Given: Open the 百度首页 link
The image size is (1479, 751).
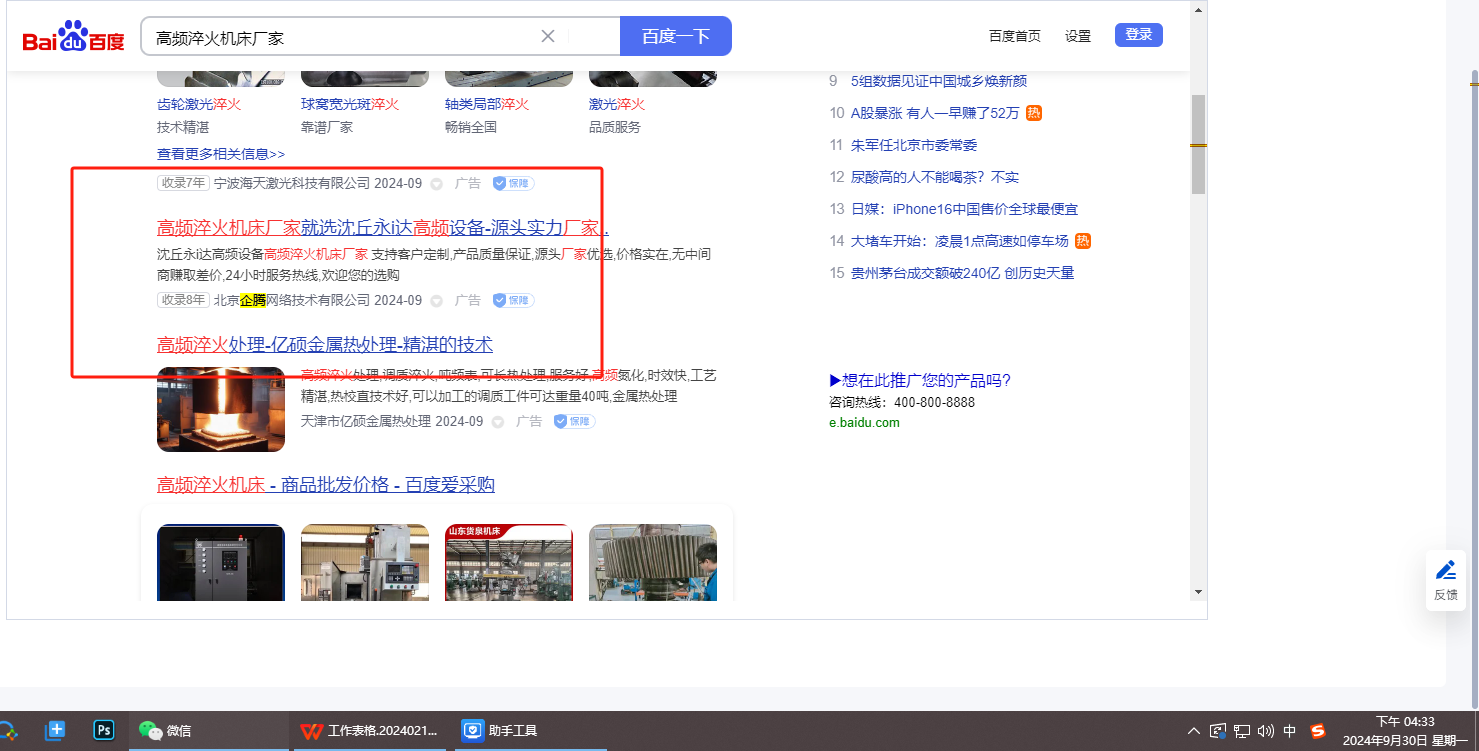Looking at the screenshot, I should click(1015, 36).
